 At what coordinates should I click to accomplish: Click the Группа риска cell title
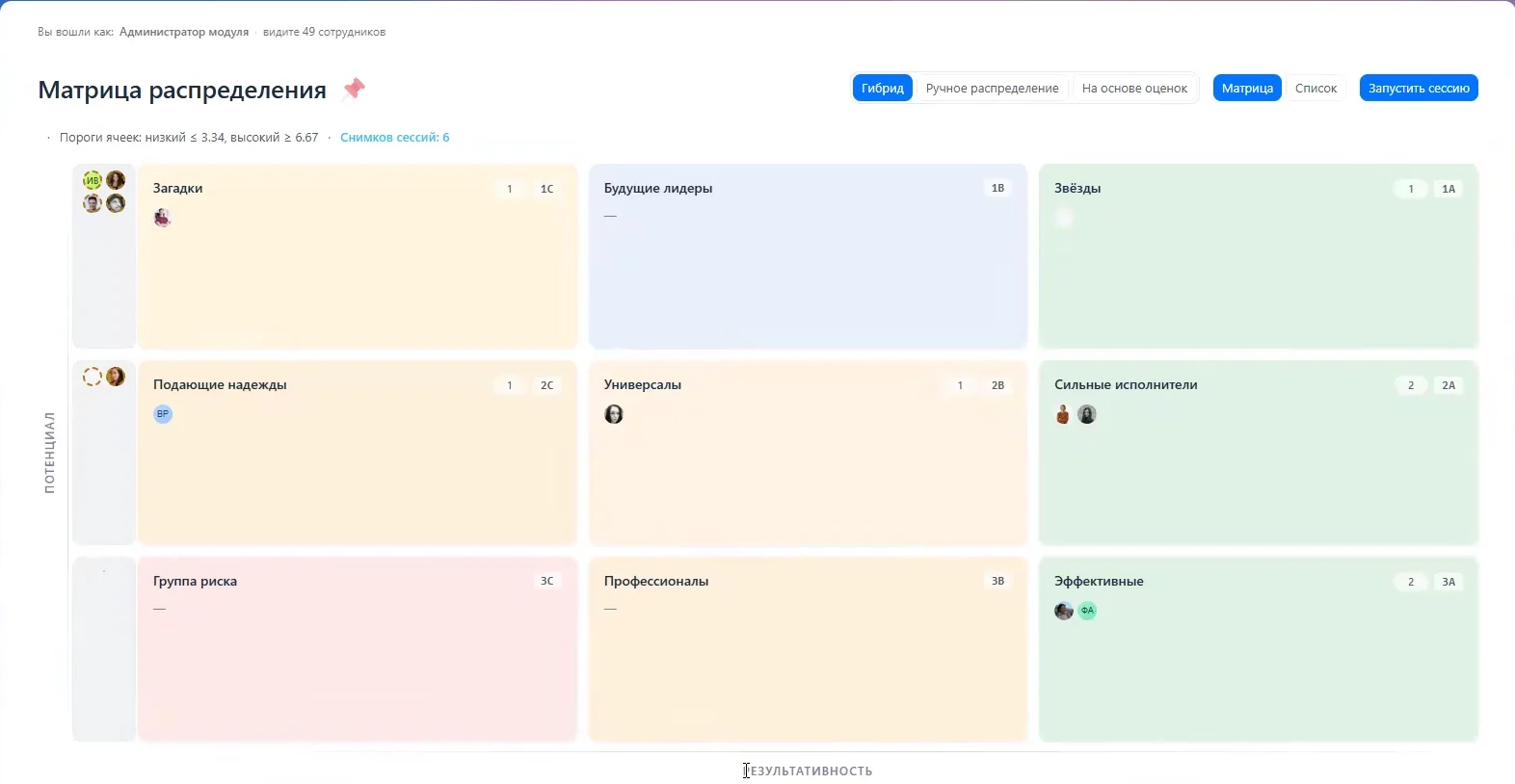tap(195, 582)
